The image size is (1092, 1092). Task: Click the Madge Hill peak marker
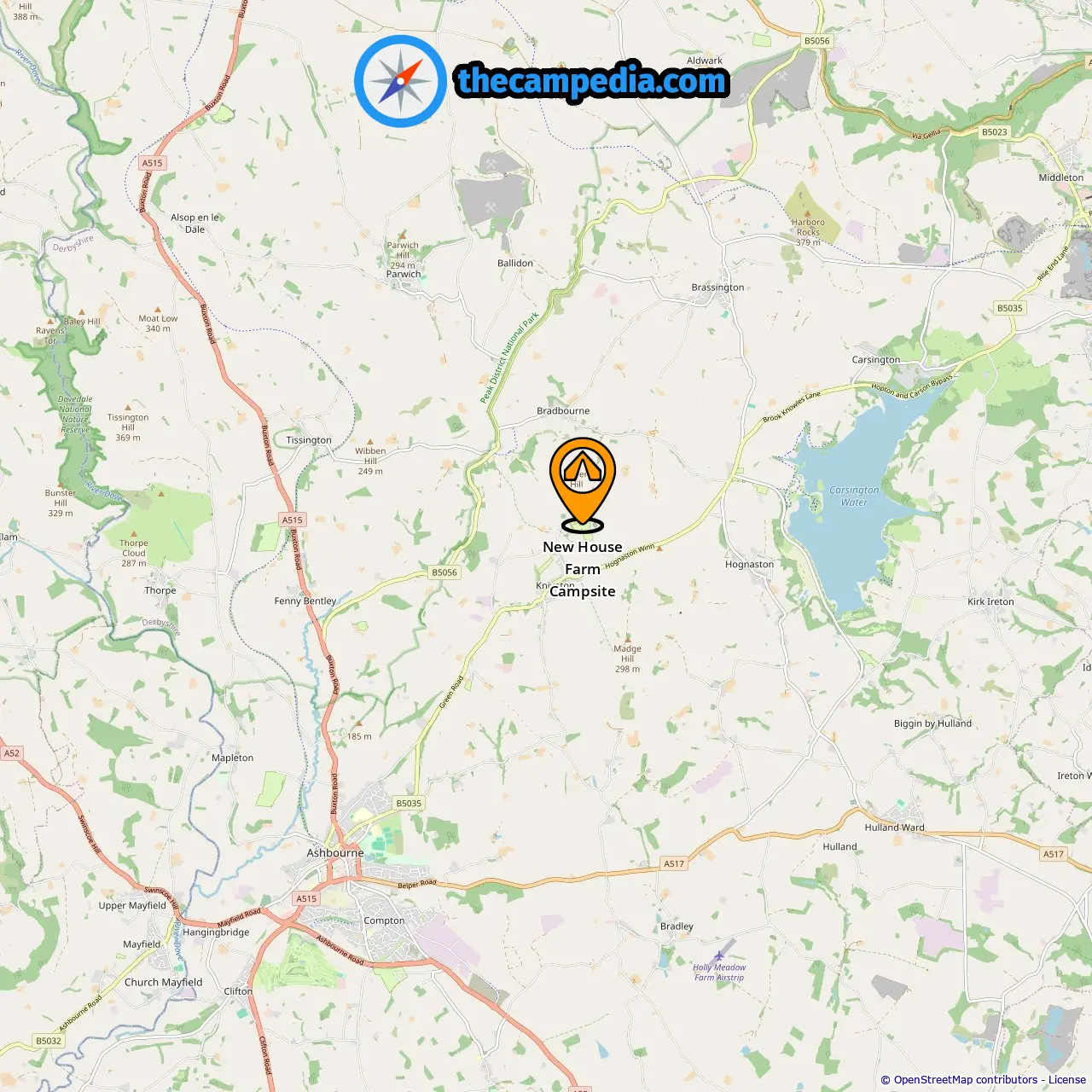pos(628,638)
